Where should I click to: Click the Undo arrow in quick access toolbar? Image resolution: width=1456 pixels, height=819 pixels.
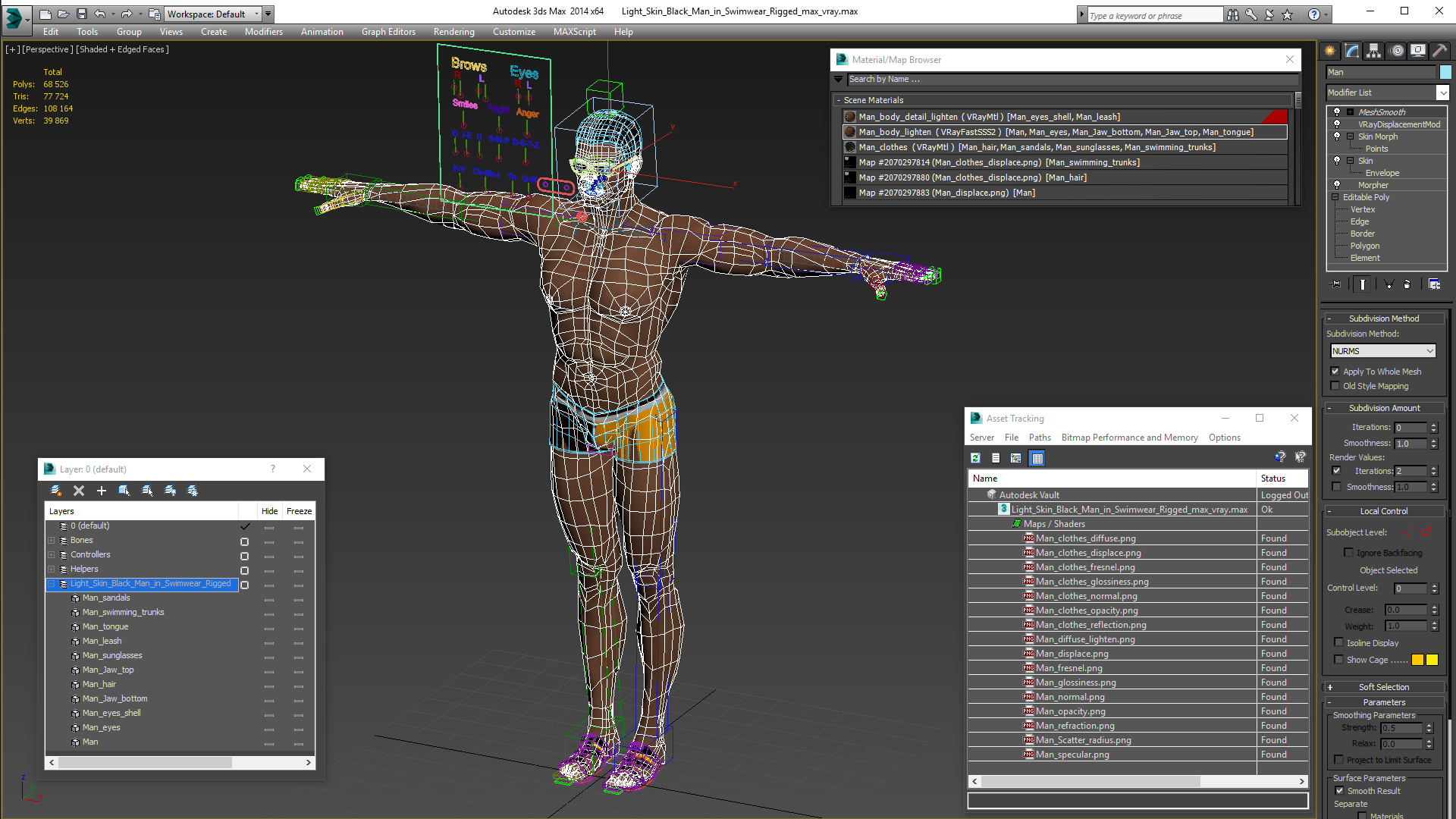point(99,14)
